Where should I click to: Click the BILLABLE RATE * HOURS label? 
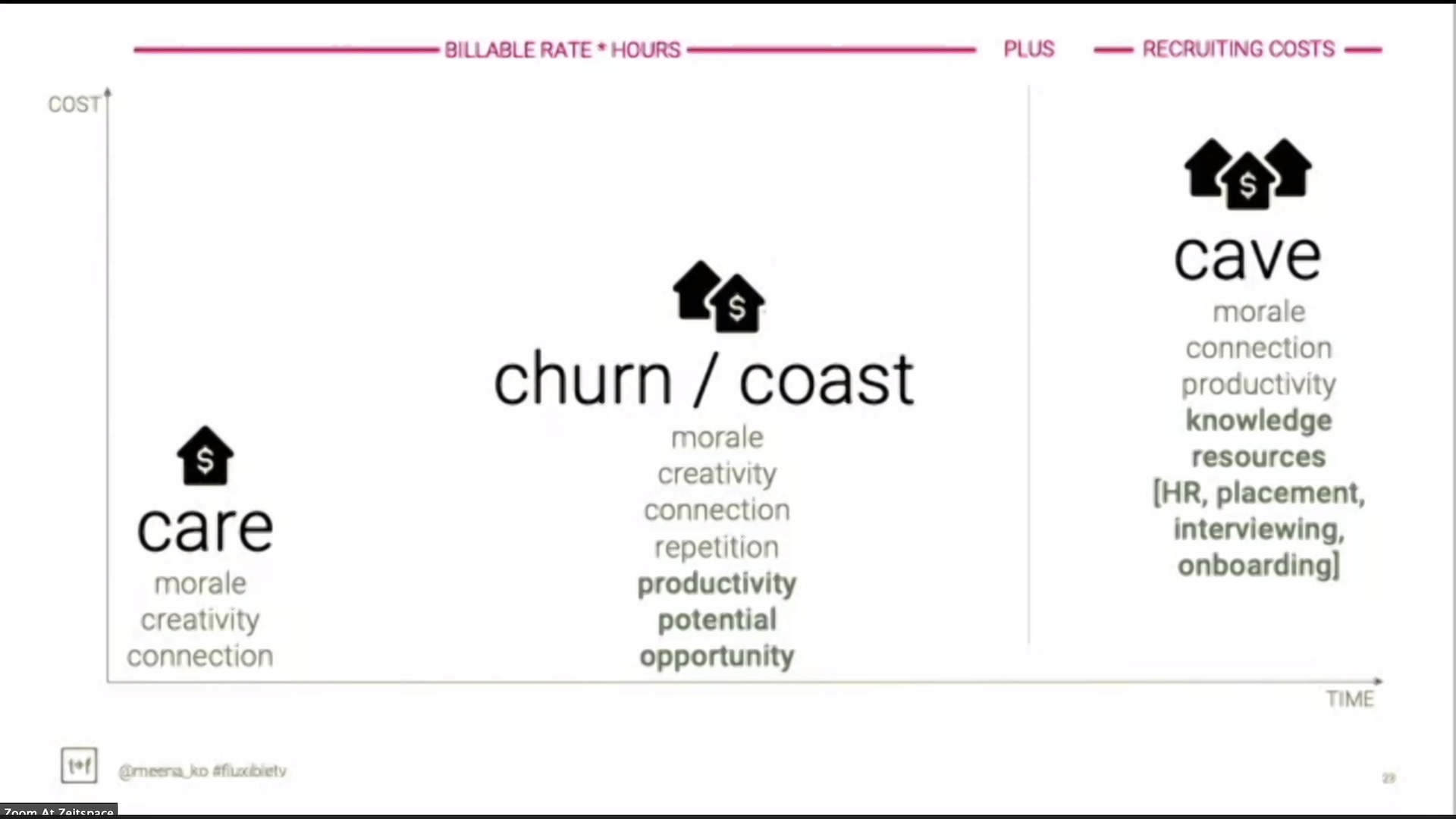(561, 49)
